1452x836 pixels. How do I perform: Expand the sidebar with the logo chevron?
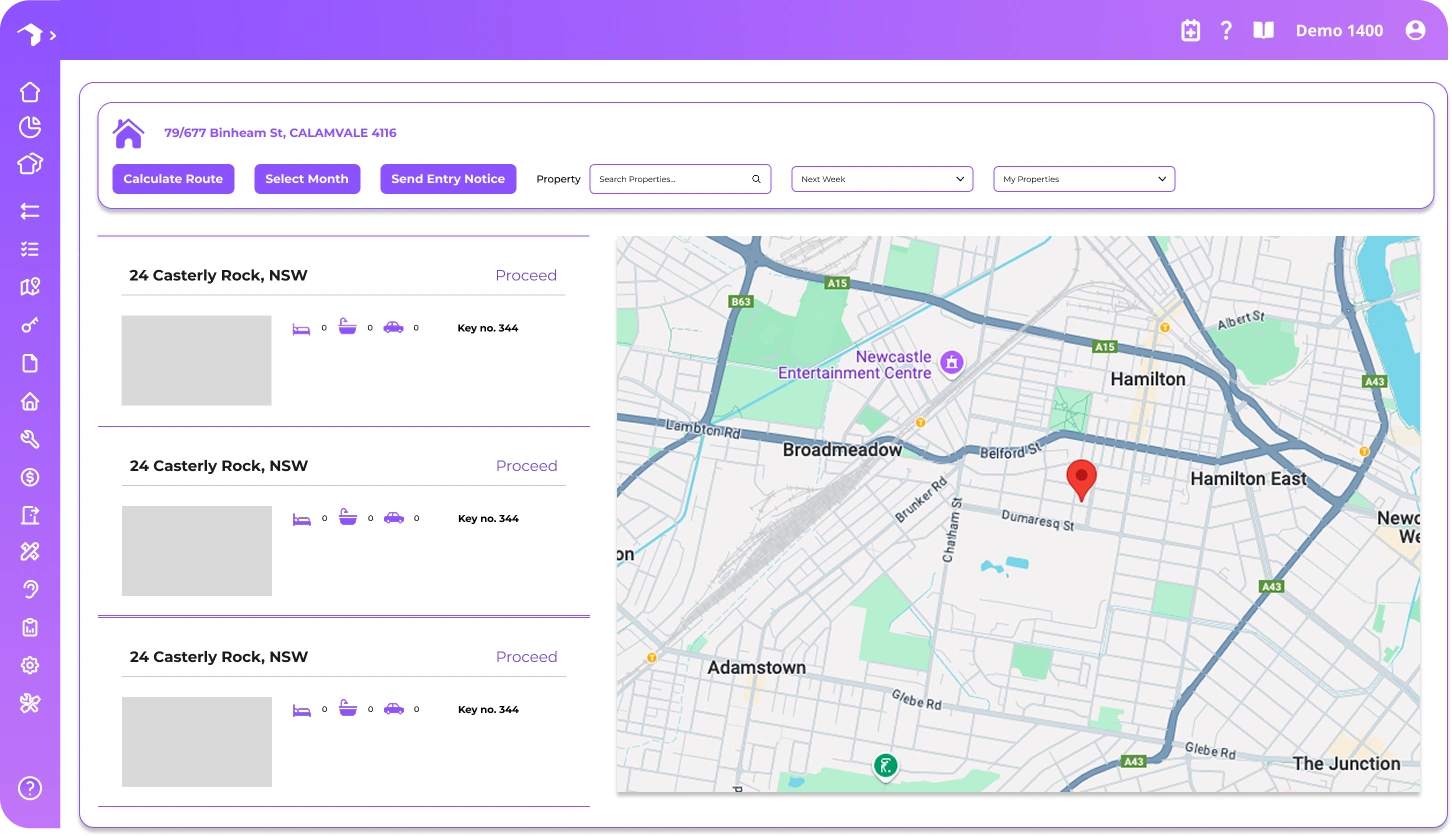coord(52,35)
